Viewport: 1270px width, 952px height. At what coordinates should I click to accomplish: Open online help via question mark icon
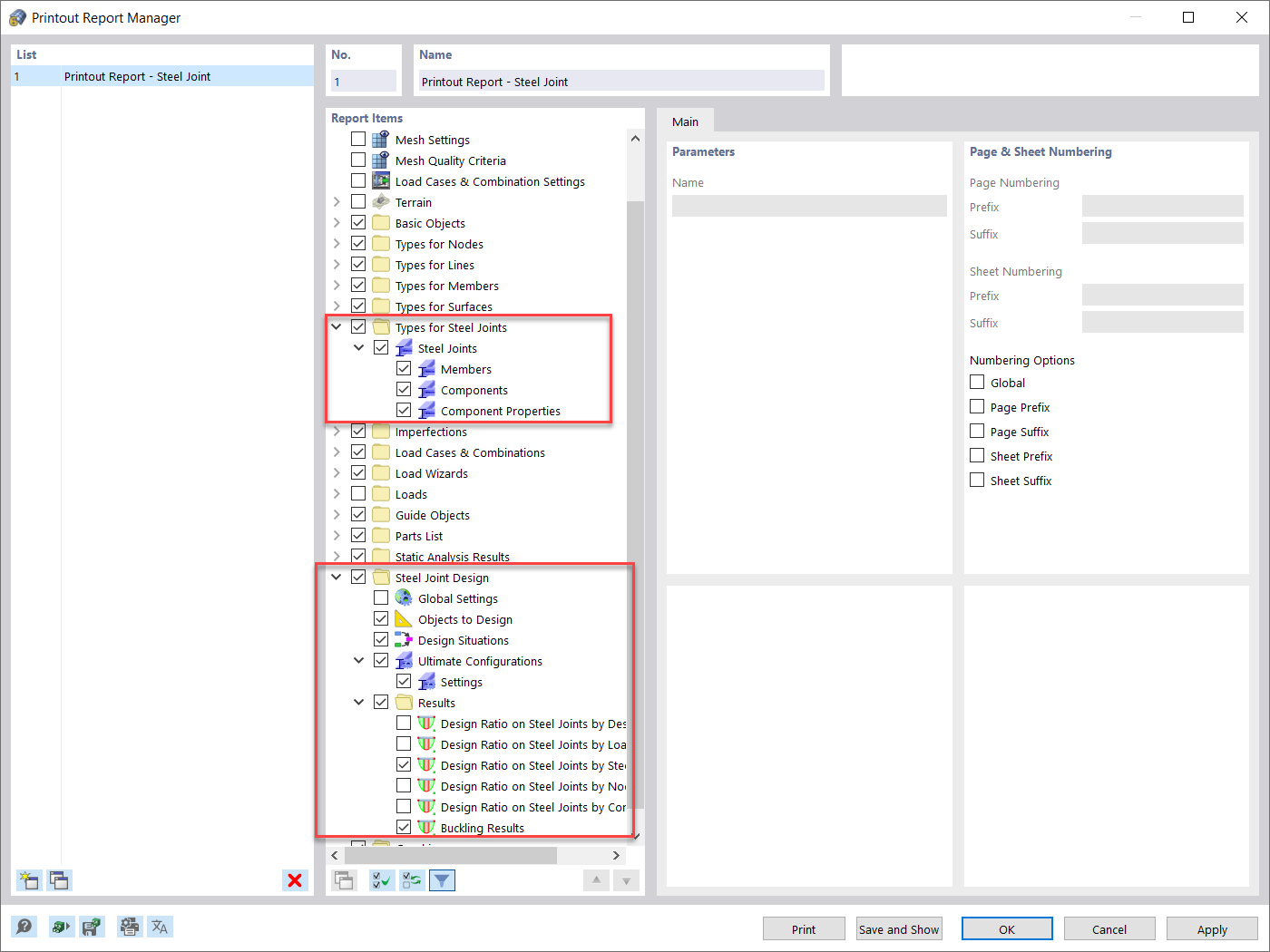pyautogui.click(x=24, y=926)
